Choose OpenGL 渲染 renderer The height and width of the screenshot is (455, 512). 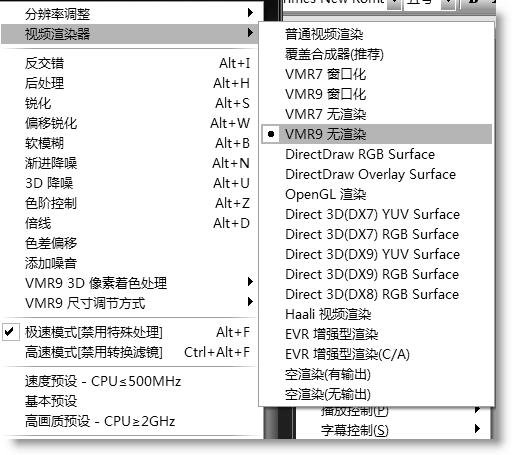click(x=377, y=194)
